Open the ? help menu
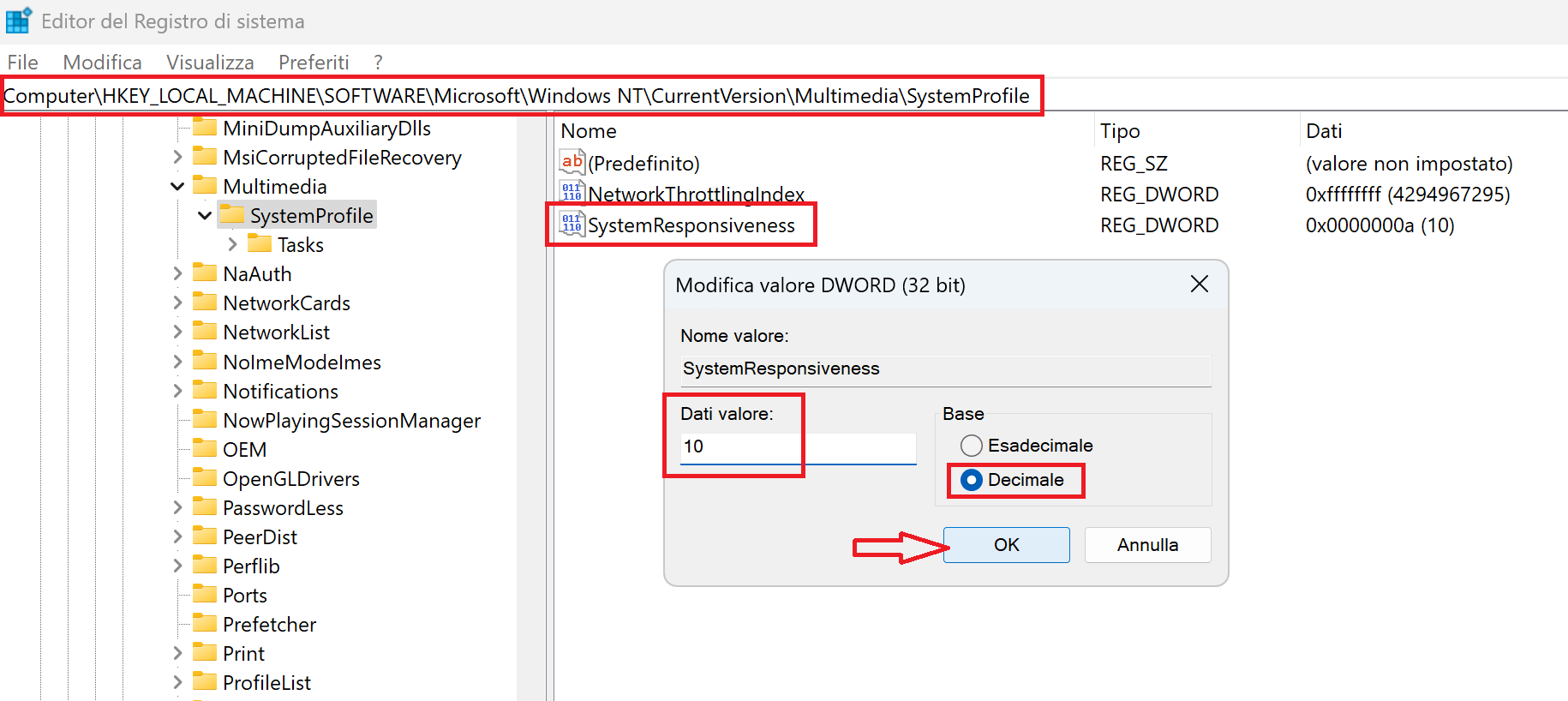The height and width of the screenshot is (701, 1568). coord(378,63)
